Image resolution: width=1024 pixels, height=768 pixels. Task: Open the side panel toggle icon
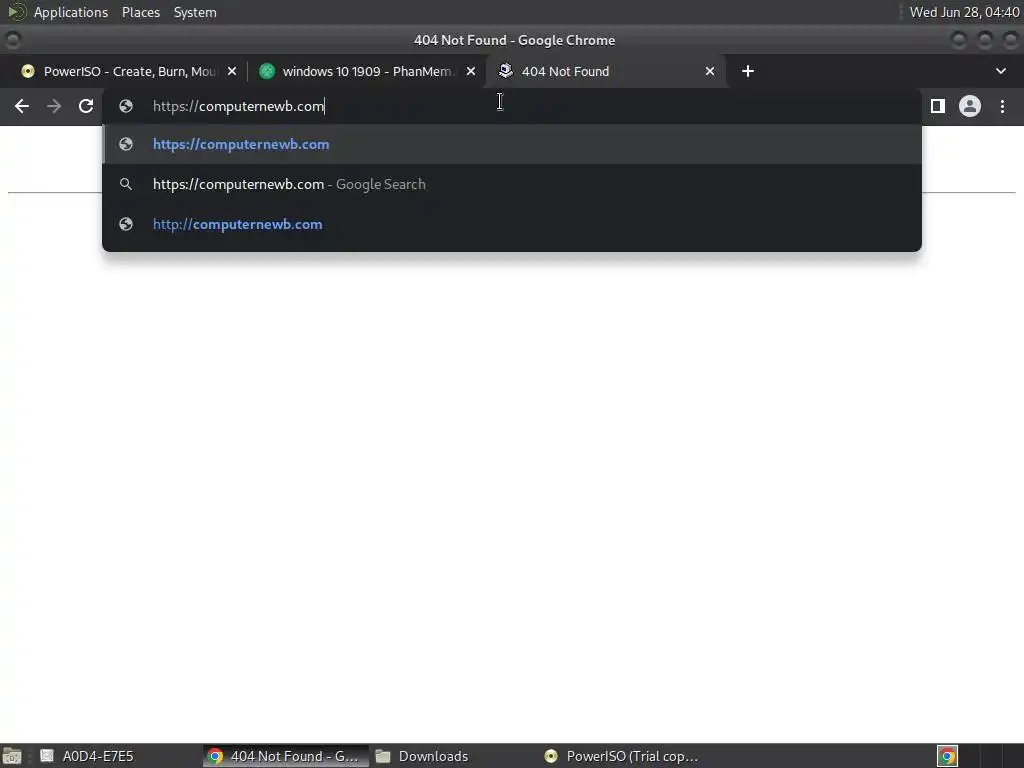point(938,106)
